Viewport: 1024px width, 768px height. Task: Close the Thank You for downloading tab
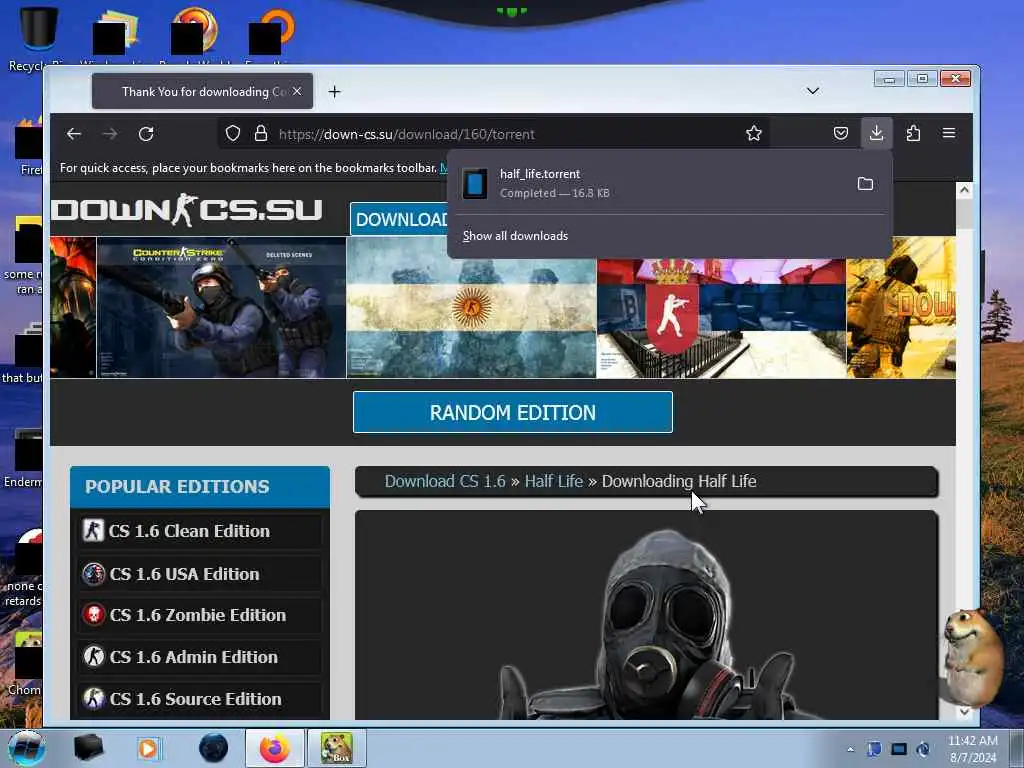[x=297, y=91]
